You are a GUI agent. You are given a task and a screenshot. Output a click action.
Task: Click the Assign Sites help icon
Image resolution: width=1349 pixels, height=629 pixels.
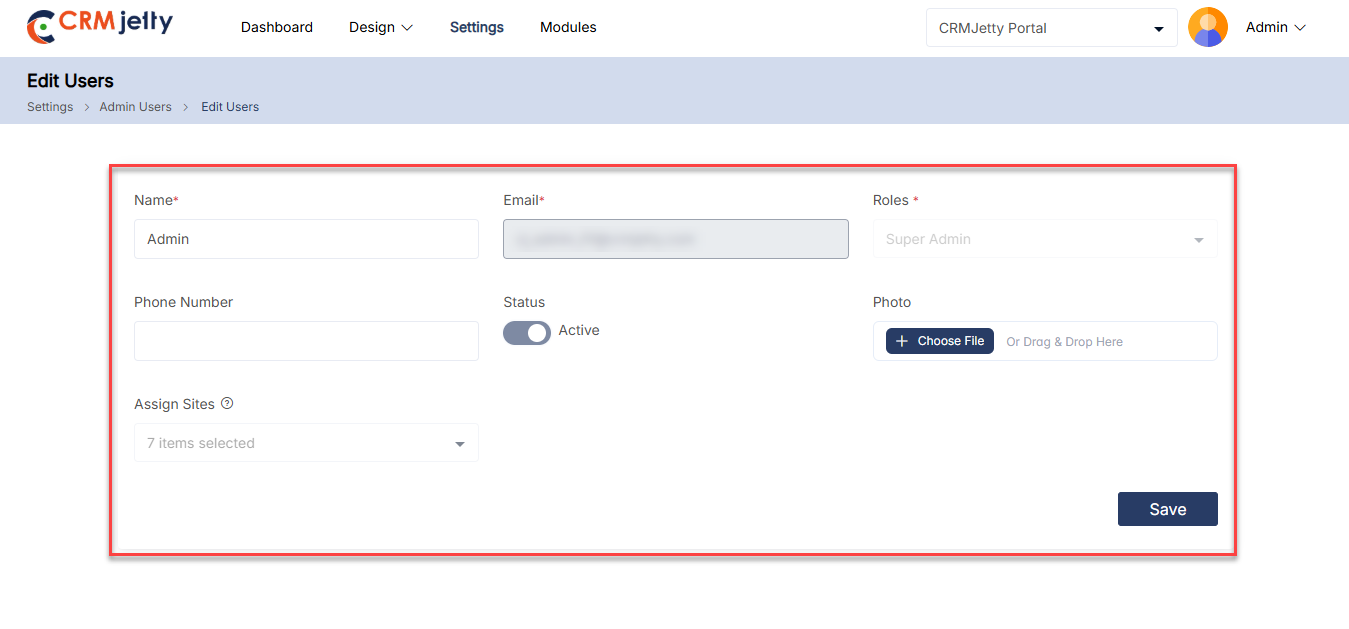227,404
